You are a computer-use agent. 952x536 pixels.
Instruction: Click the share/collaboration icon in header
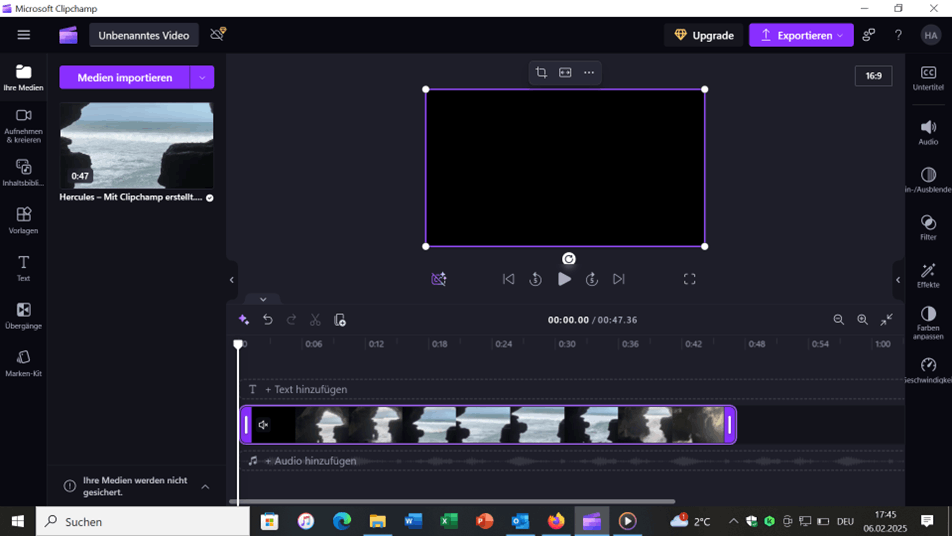click(869, 35)
